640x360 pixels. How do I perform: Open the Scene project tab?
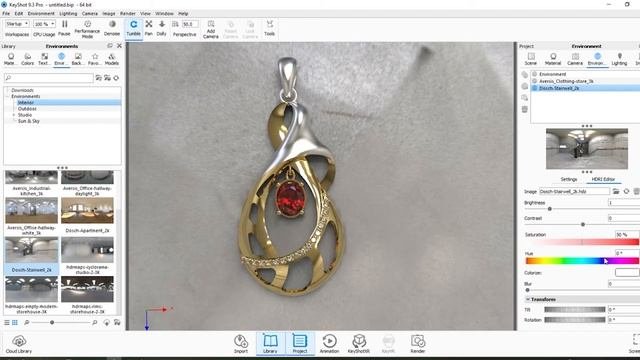point(531,59)
